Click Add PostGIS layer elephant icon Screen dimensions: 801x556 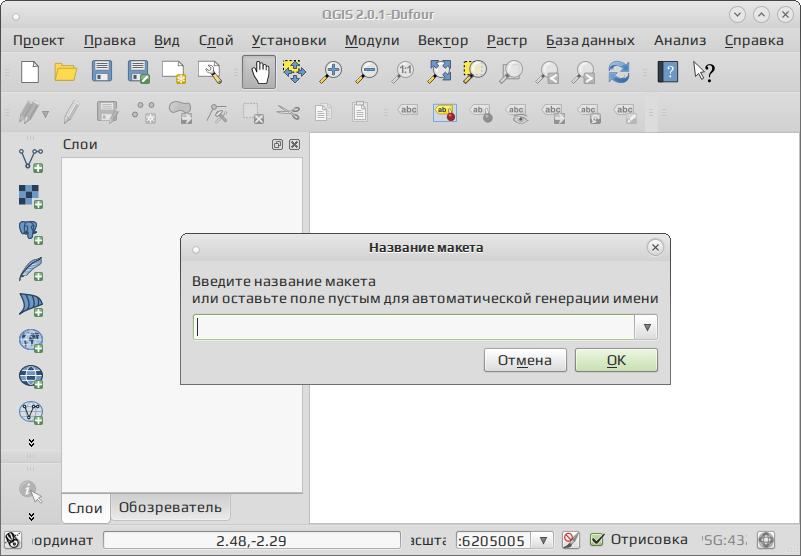click(31, 233)
